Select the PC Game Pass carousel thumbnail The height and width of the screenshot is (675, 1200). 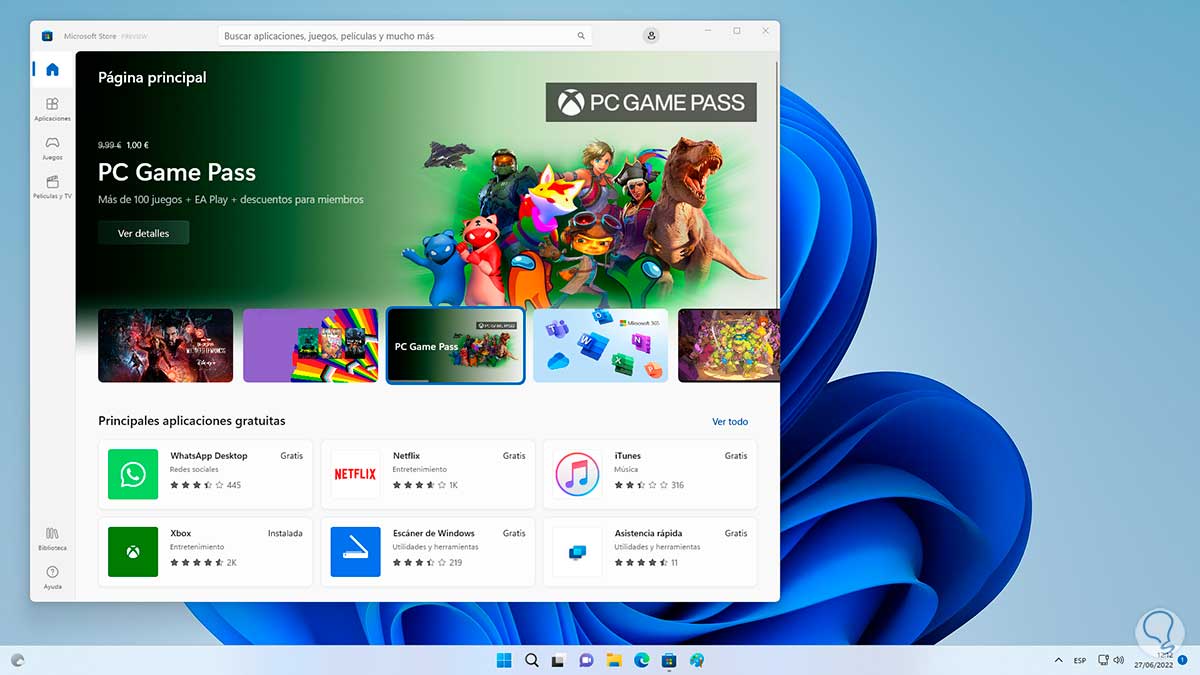coord(455,345)
